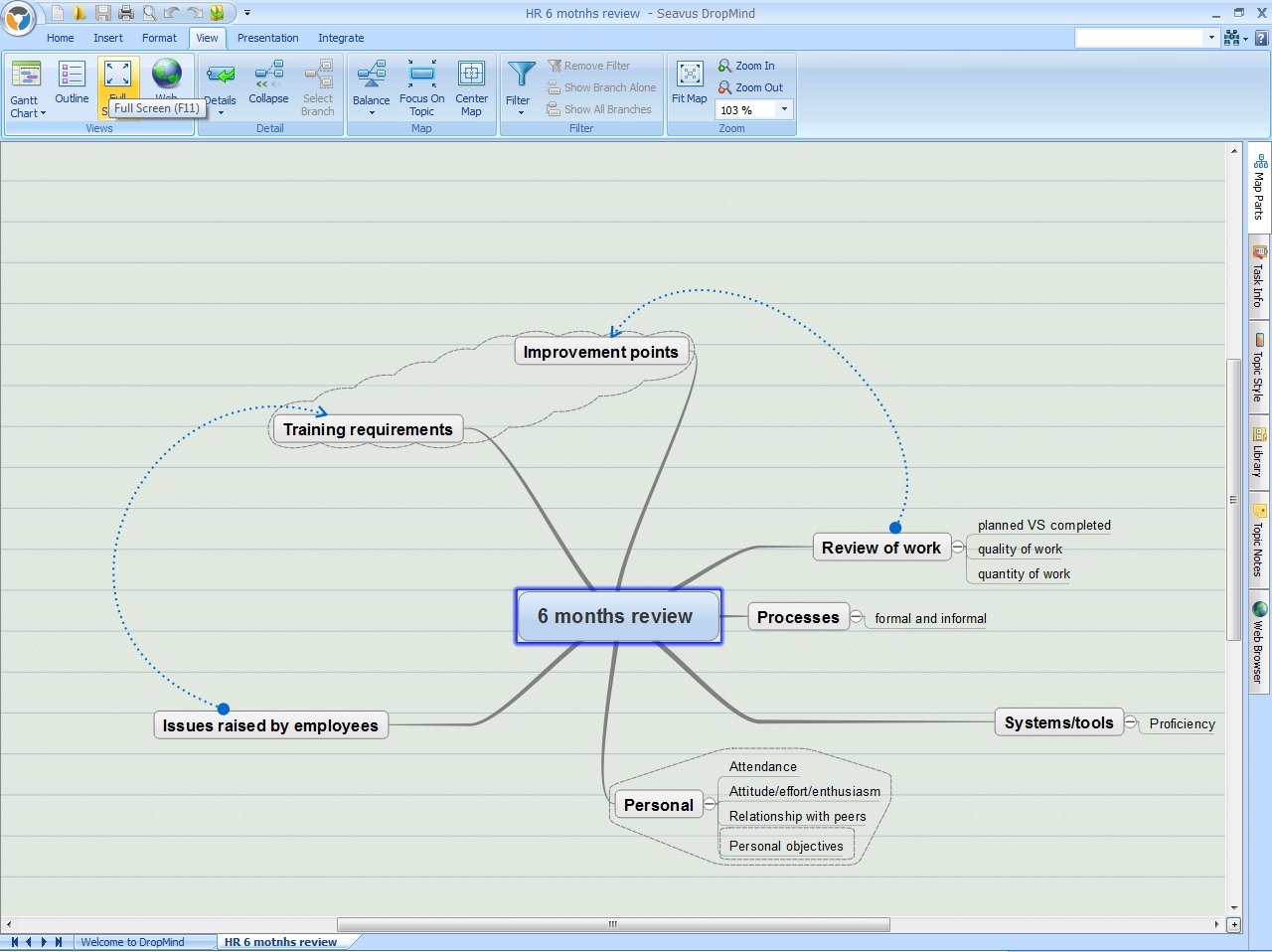Open the Integrate ribbon tab
The image size is (1272, 952).
tap(341, 38)
